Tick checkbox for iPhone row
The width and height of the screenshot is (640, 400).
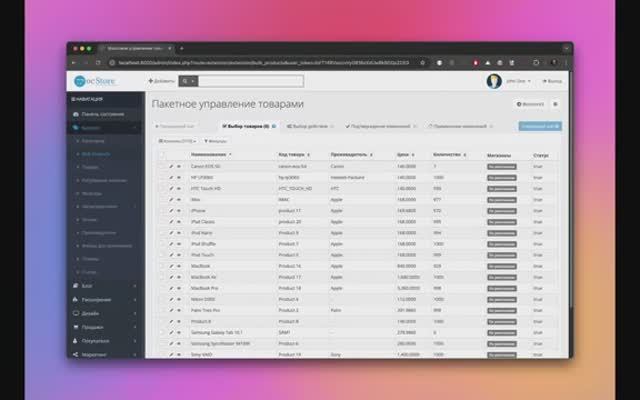(x=162, y=211)
